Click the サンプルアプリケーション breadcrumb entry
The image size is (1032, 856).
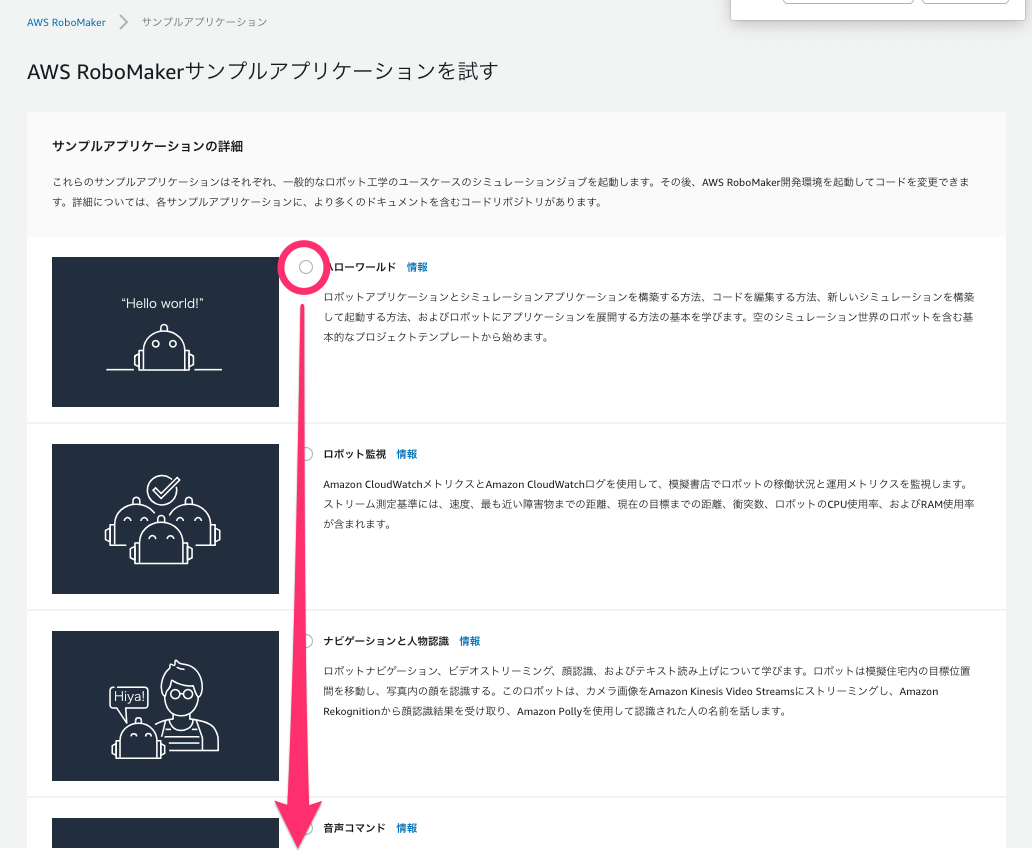[204, 22]
